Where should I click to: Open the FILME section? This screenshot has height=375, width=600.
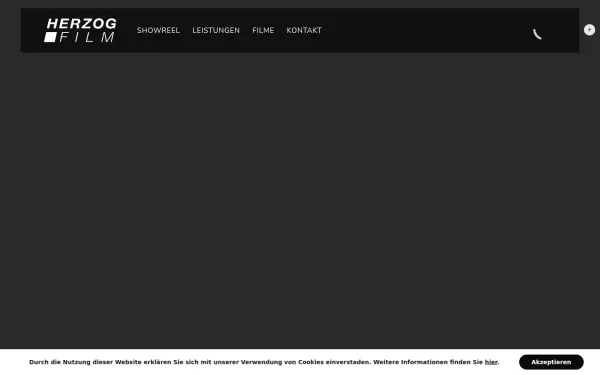pyautogui.click(x=263, y=30)
